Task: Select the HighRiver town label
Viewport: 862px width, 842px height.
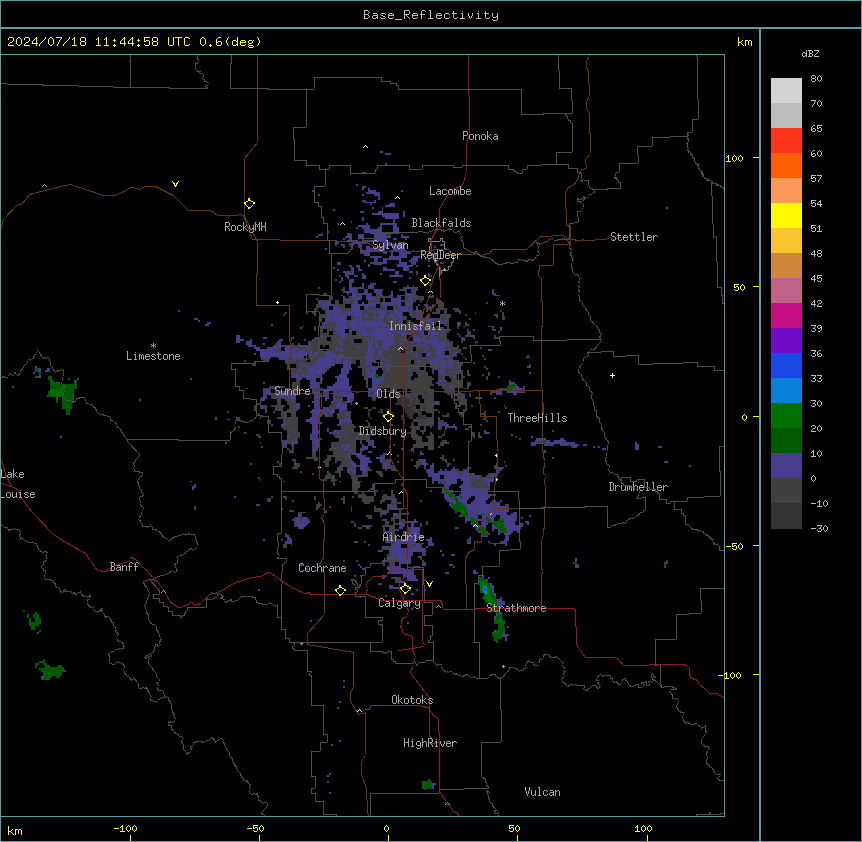Action: 429,743
